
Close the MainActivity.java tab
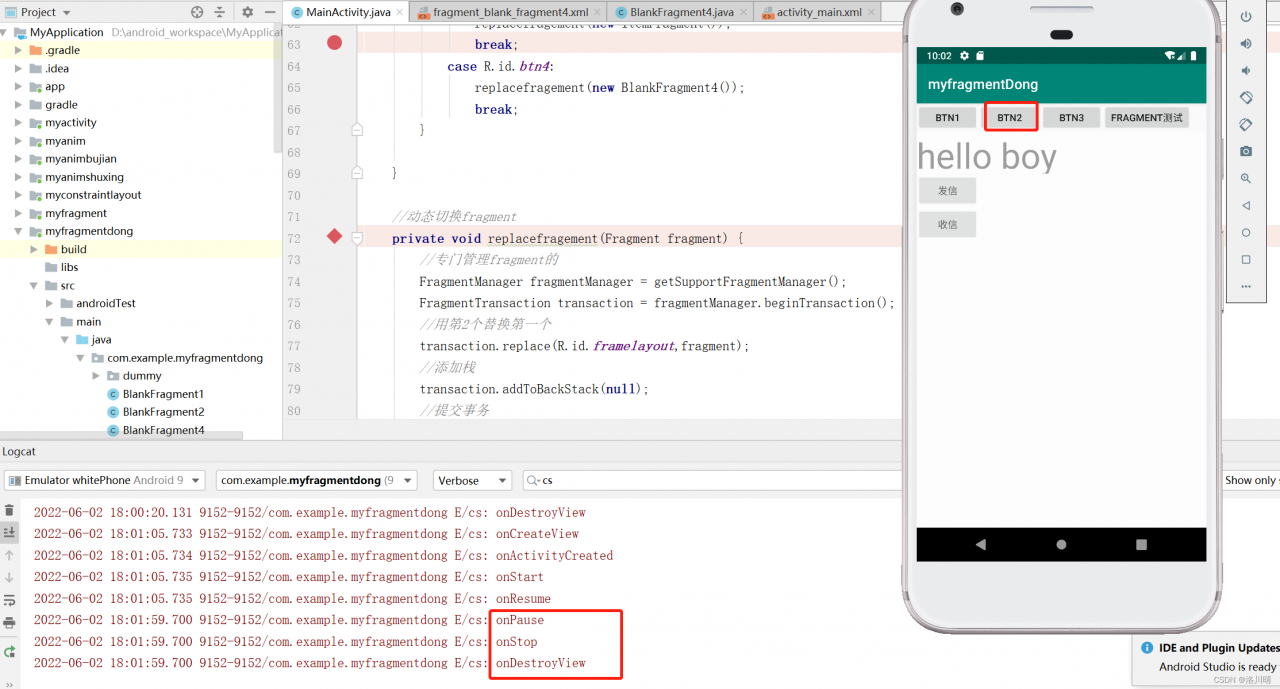tap(399, 12)
